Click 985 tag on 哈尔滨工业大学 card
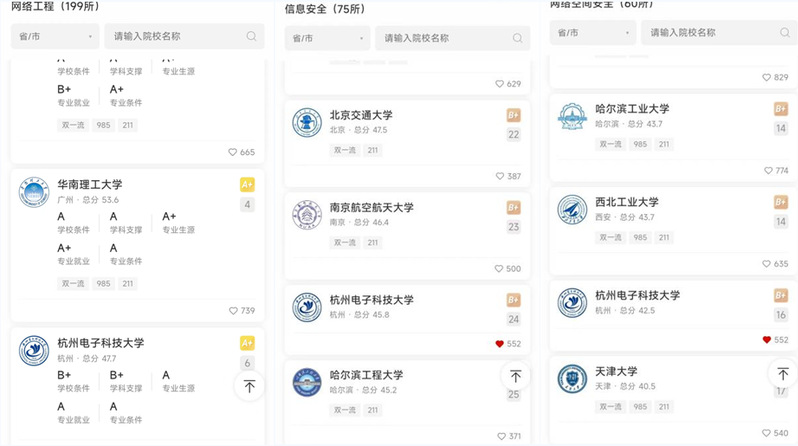Screen dimensions: 798x446 [640, 144]
